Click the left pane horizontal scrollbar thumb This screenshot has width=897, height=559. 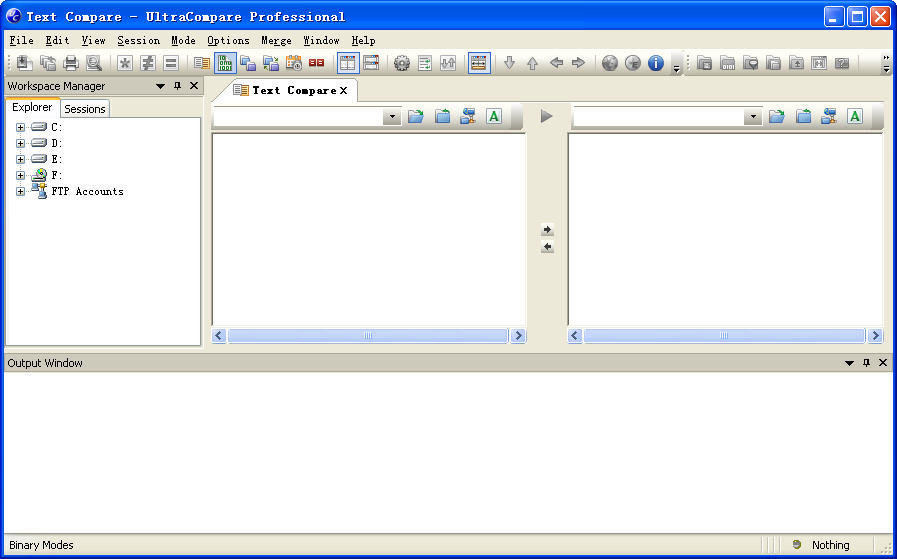click(368, 336)
